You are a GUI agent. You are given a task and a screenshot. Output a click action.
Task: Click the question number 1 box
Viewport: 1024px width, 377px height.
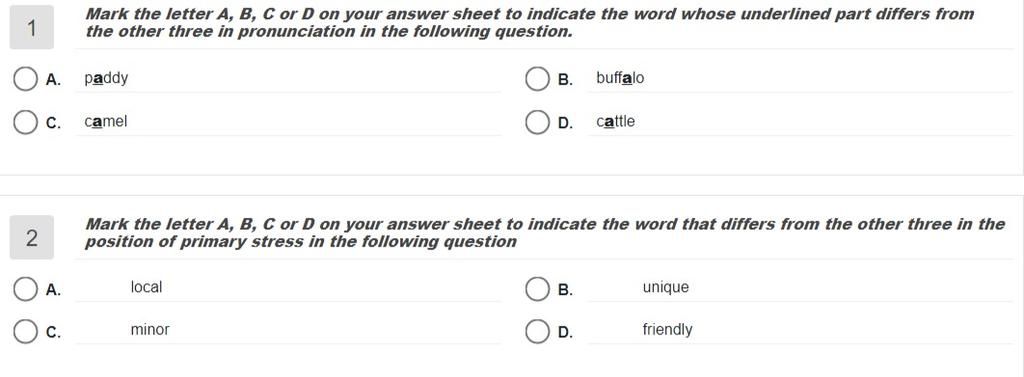[31, 27]
